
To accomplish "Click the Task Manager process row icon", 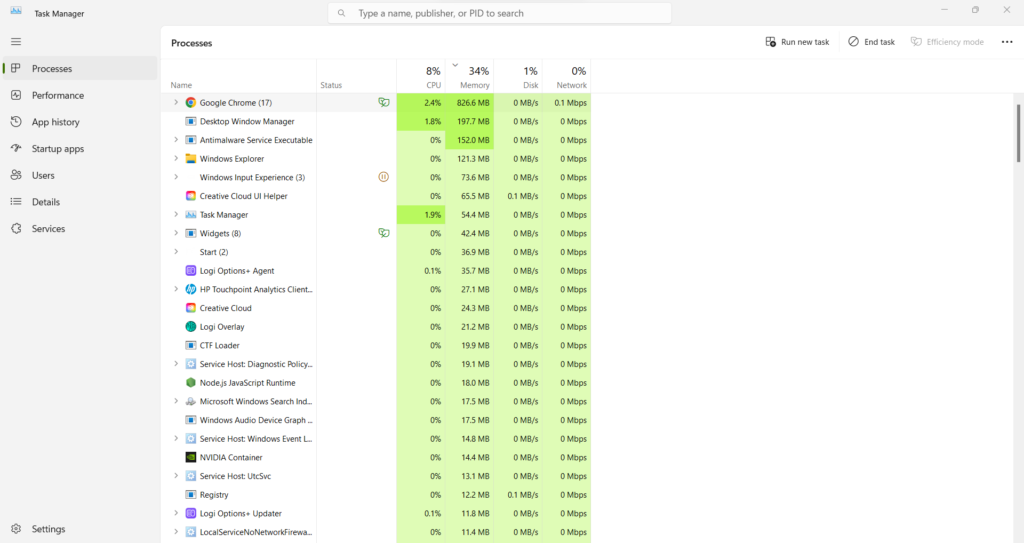I will pyautogui.click(x=191, y=215).
